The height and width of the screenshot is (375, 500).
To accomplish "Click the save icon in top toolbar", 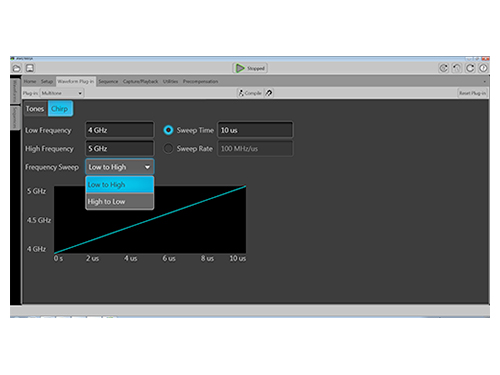I will (30, 68).
